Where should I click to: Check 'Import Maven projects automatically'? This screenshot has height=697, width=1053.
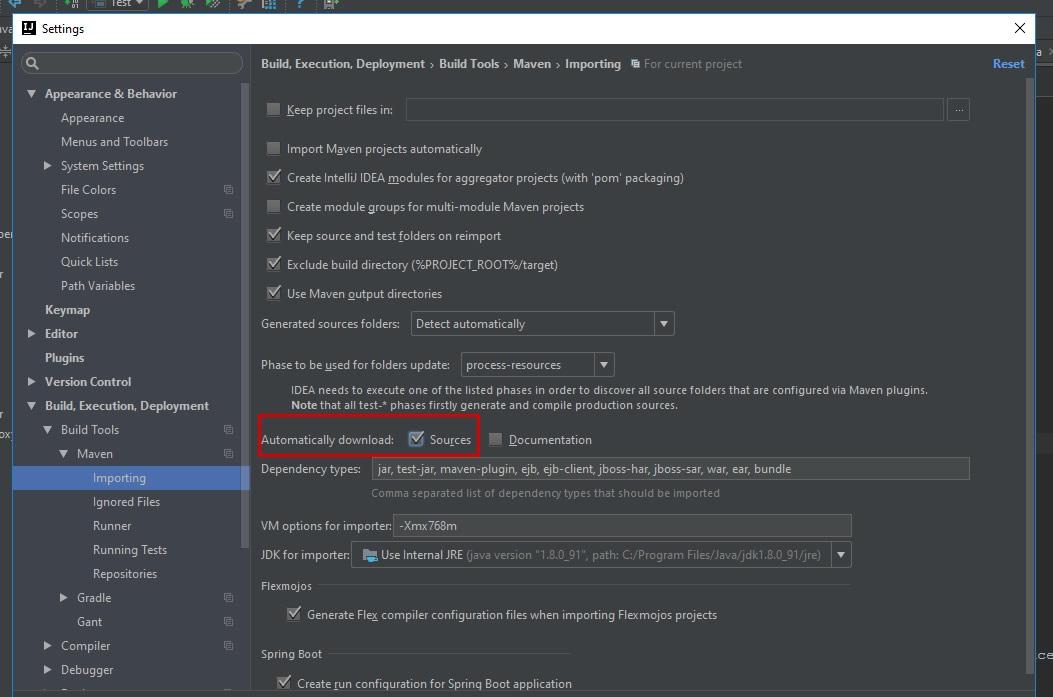(273, 148)
